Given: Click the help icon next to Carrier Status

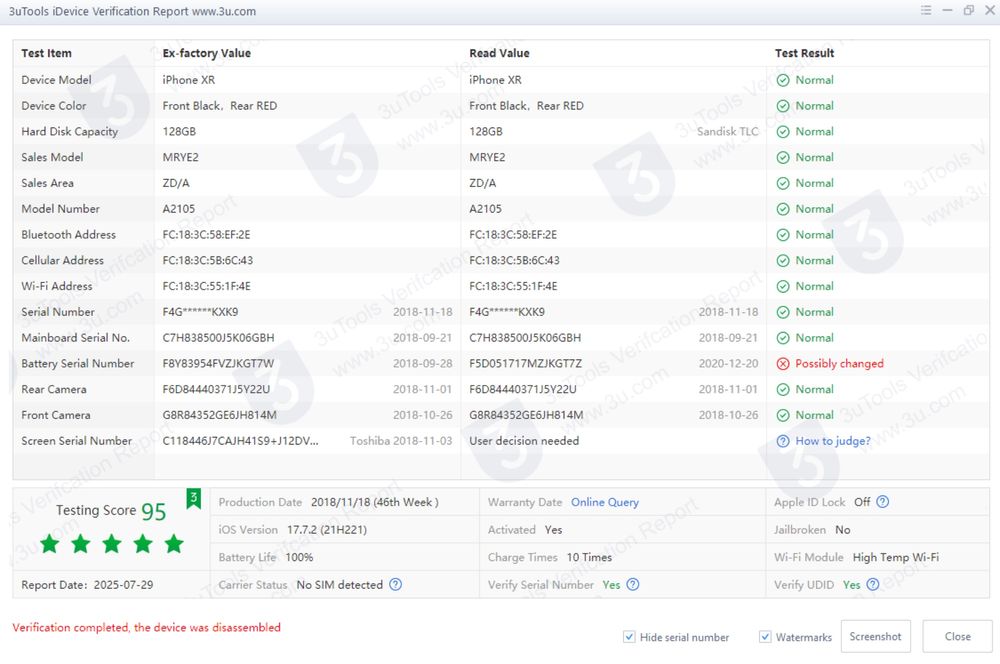Looking at the screenshot, I should 395,584.
